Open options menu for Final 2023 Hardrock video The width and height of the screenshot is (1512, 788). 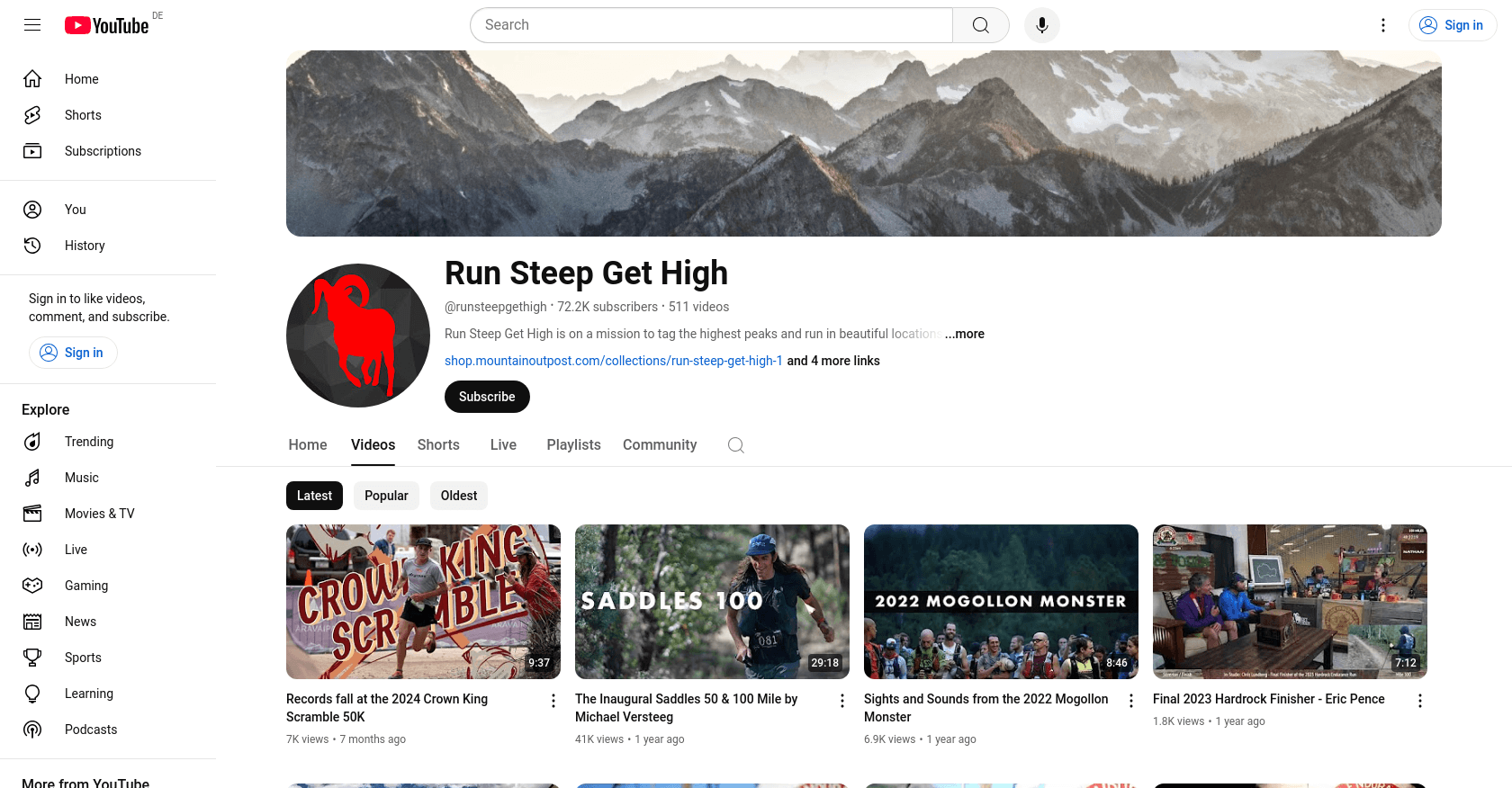(1419, 701)
